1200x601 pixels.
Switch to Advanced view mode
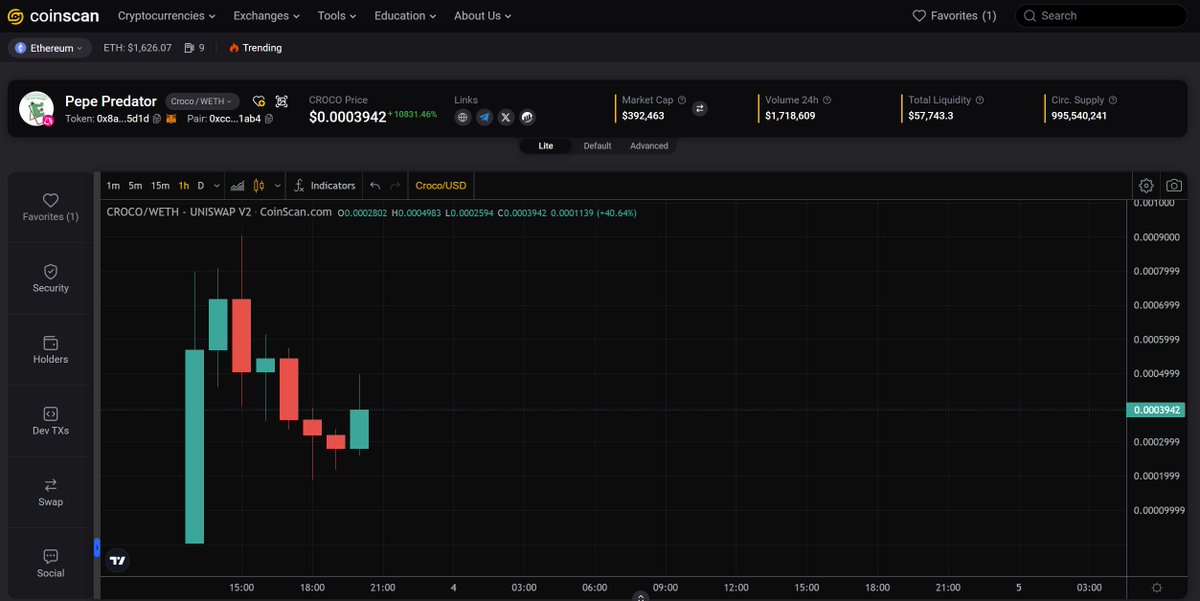pos(649,146)
